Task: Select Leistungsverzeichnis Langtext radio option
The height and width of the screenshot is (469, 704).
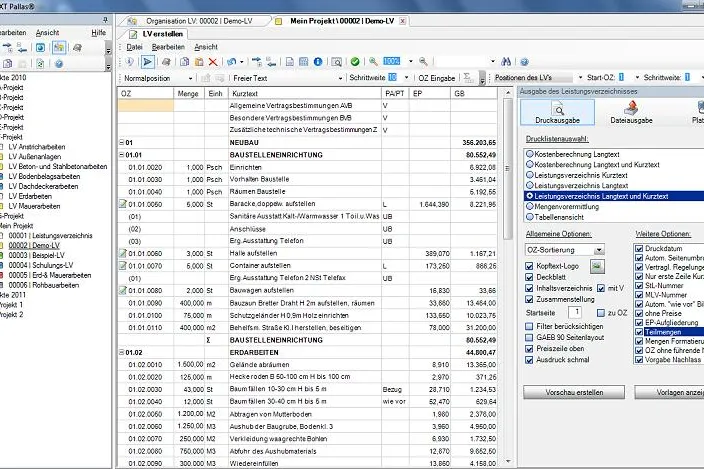Action: (x=530, y=185)
